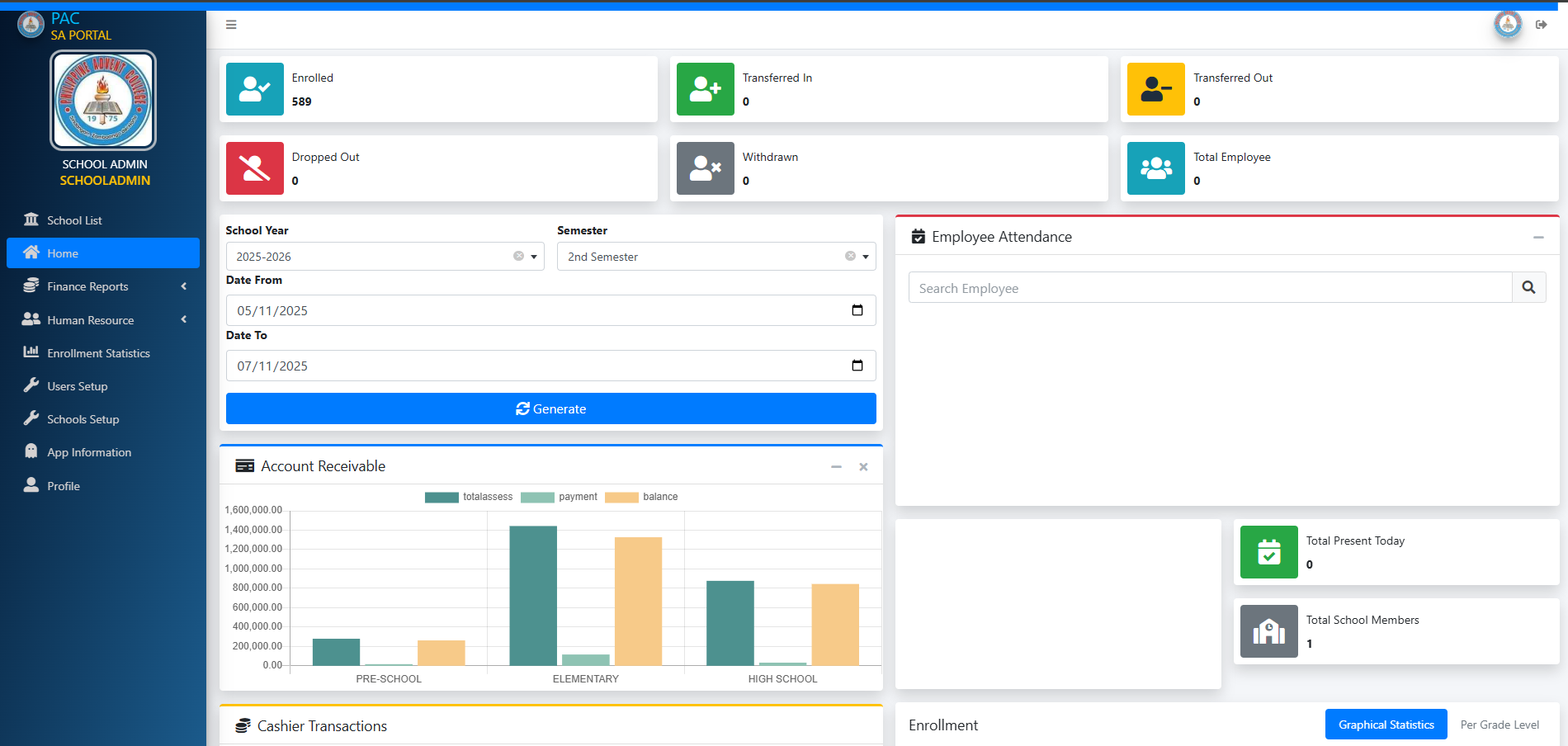Clear the School Year selection
Screen dimensions: 1568x746
518,256
